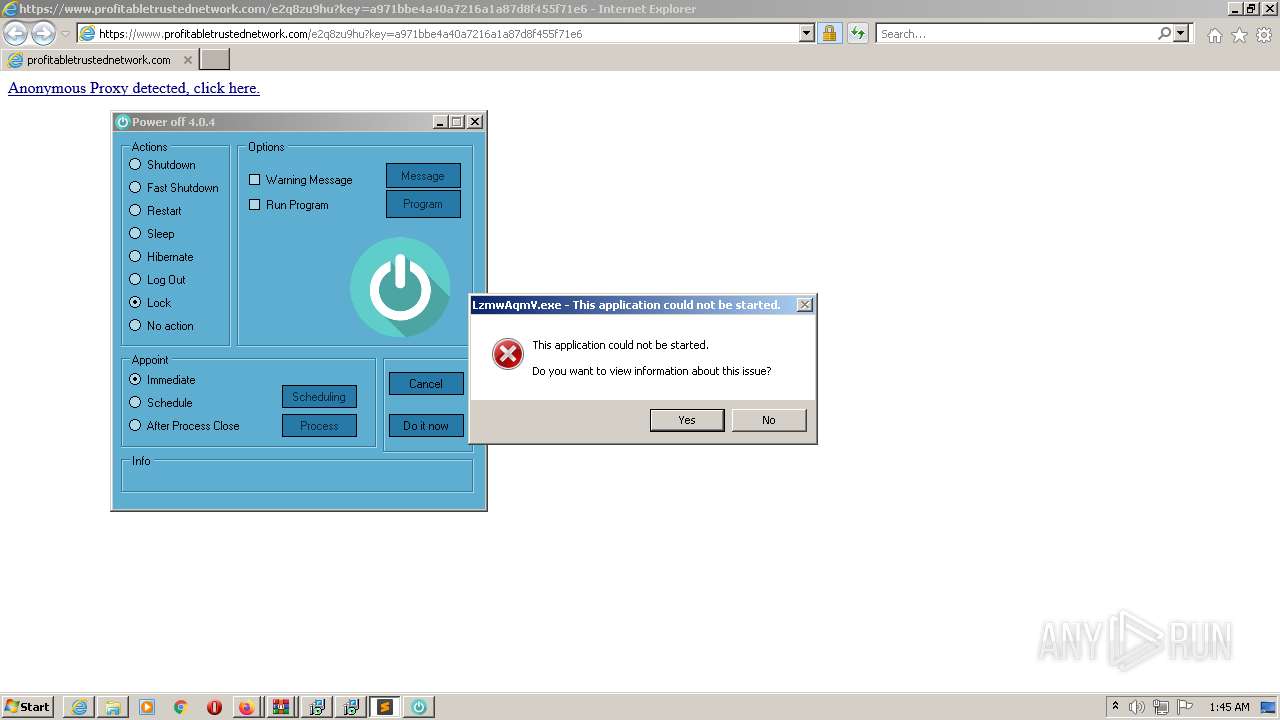Open the WinRAR taskbar icon
1280x720 pixels.
[281, 707]
